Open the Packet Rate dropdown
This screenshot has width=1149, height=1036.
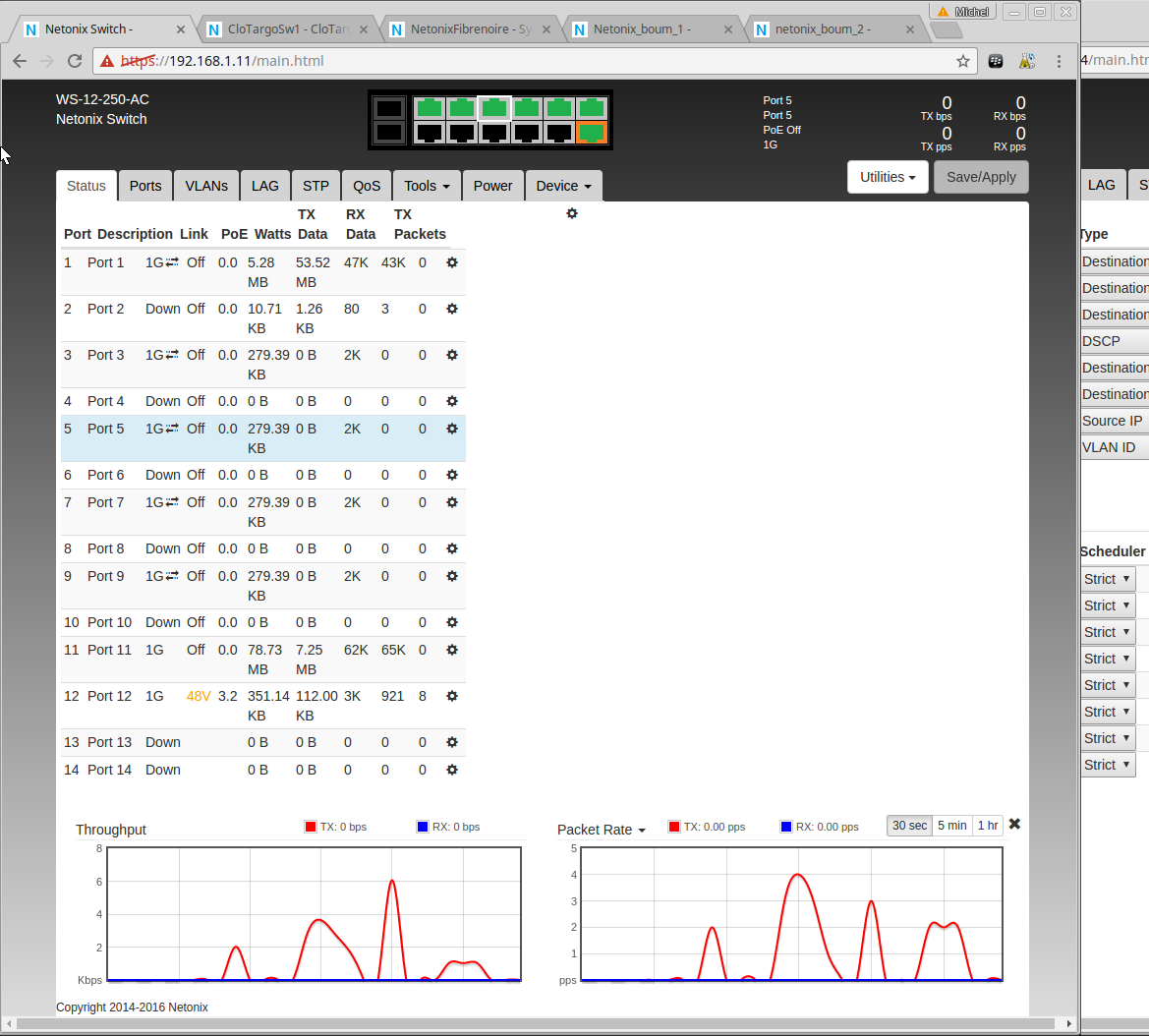pyautogui.click(x=602, y=830)
